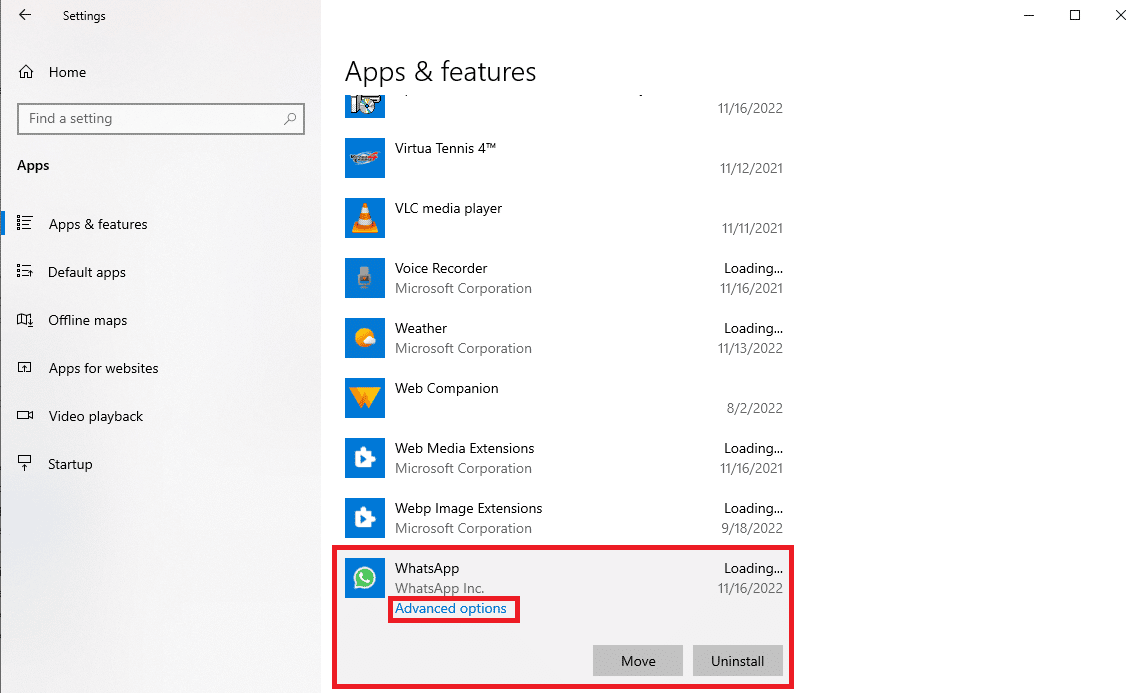This screenshot has height=693, width=1143.
Task: Select the VLC media player entry name
Action: click(x=448, y=208)
